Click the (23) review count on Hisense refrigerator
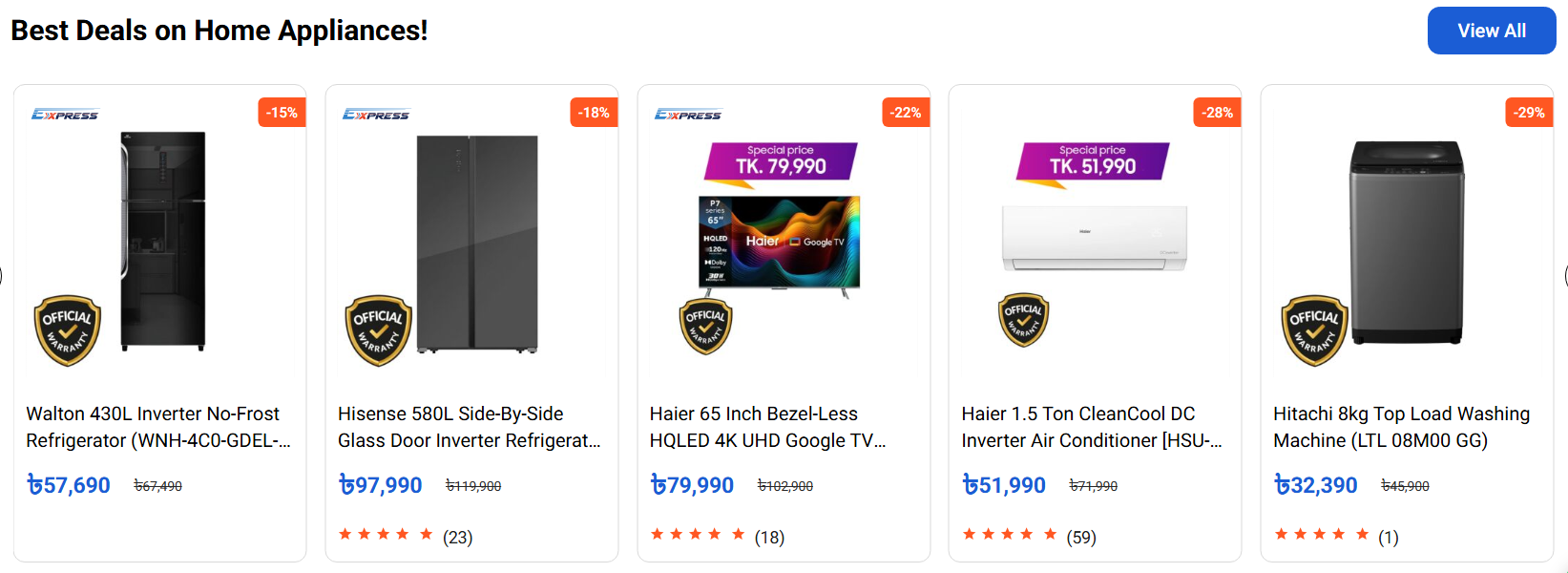The width and height of the screenshot is (1568, 573). point(458,536)
